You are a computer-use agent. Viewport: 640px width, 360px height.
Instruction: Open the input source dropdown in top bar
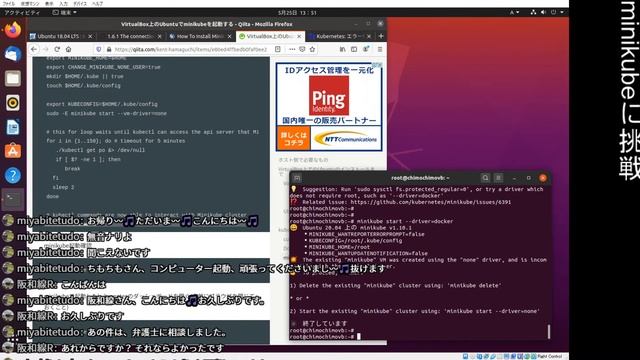(x=514, y=13)
